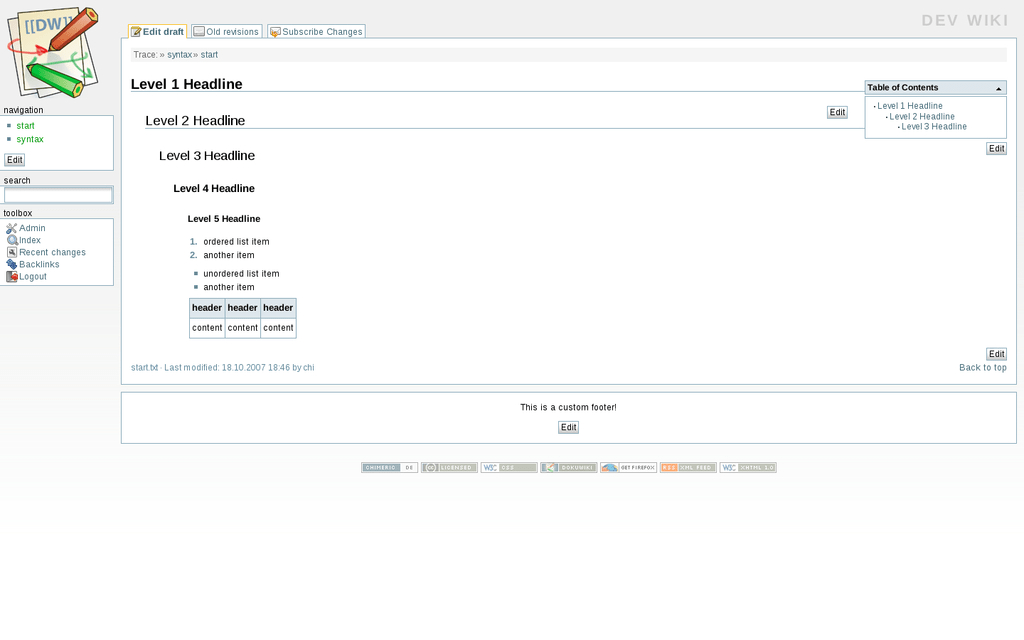Click the DokuWiki logo image
Screen dimensions: 1024x640
point(53,52)
